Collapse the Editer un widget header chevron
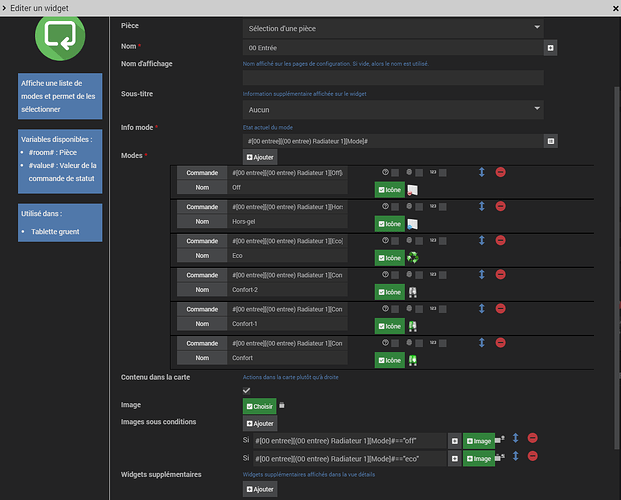The width and height of the screenshot is (621, 500). coord(4,8)
